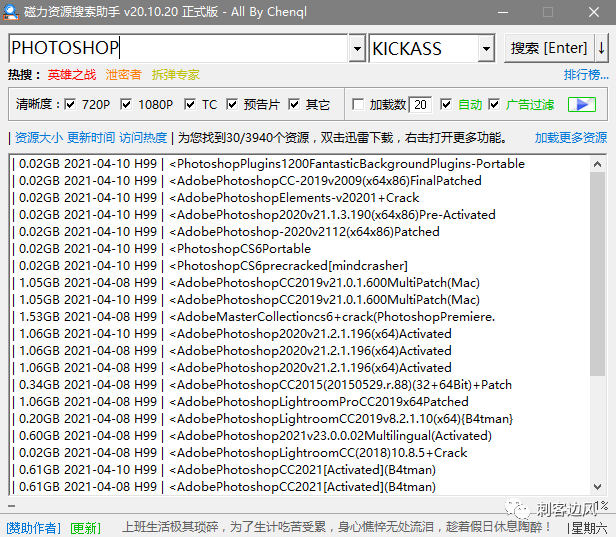Click the 星期六 weekday label
The height and width of the screenshot is (537, 616).
click(x=589, y=528)
